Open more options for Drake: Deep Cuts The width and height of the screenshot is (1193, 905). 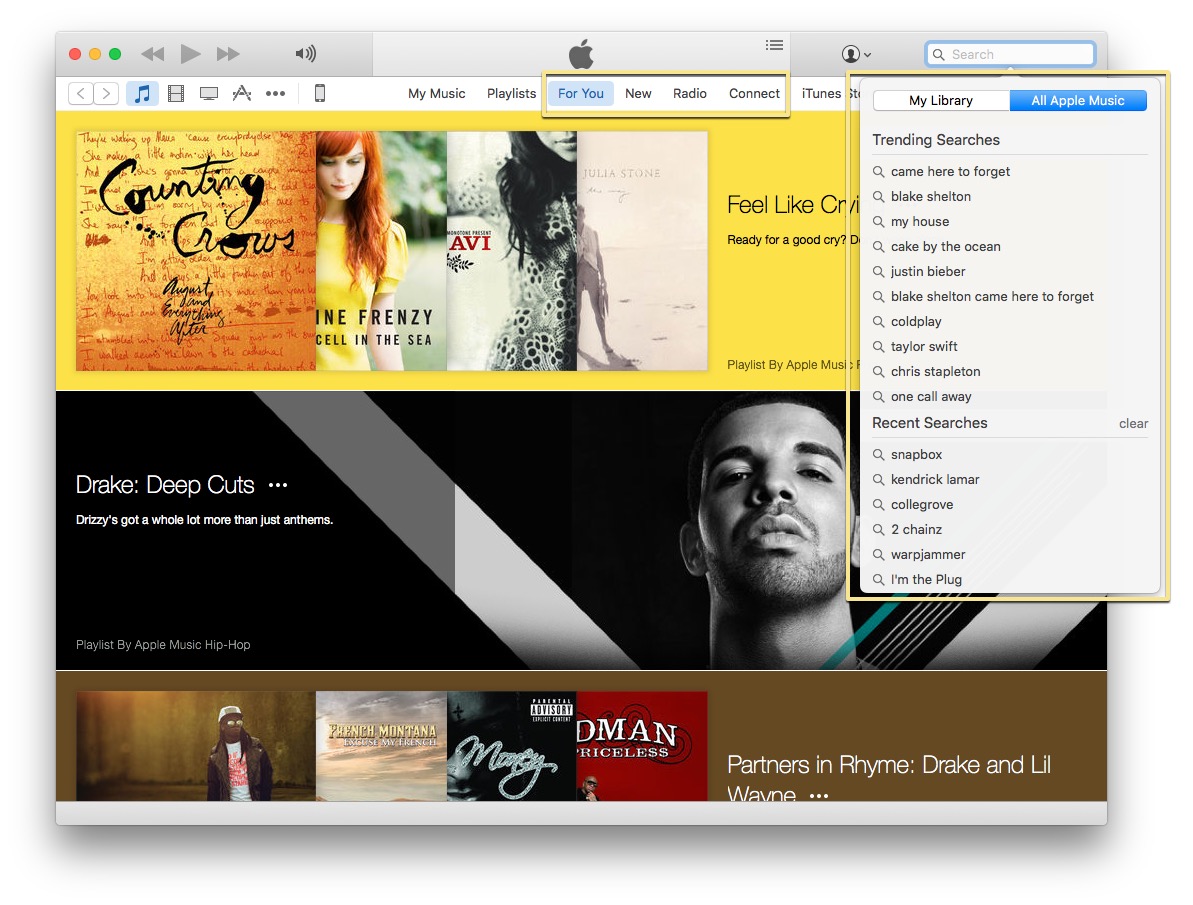(277, 484)
